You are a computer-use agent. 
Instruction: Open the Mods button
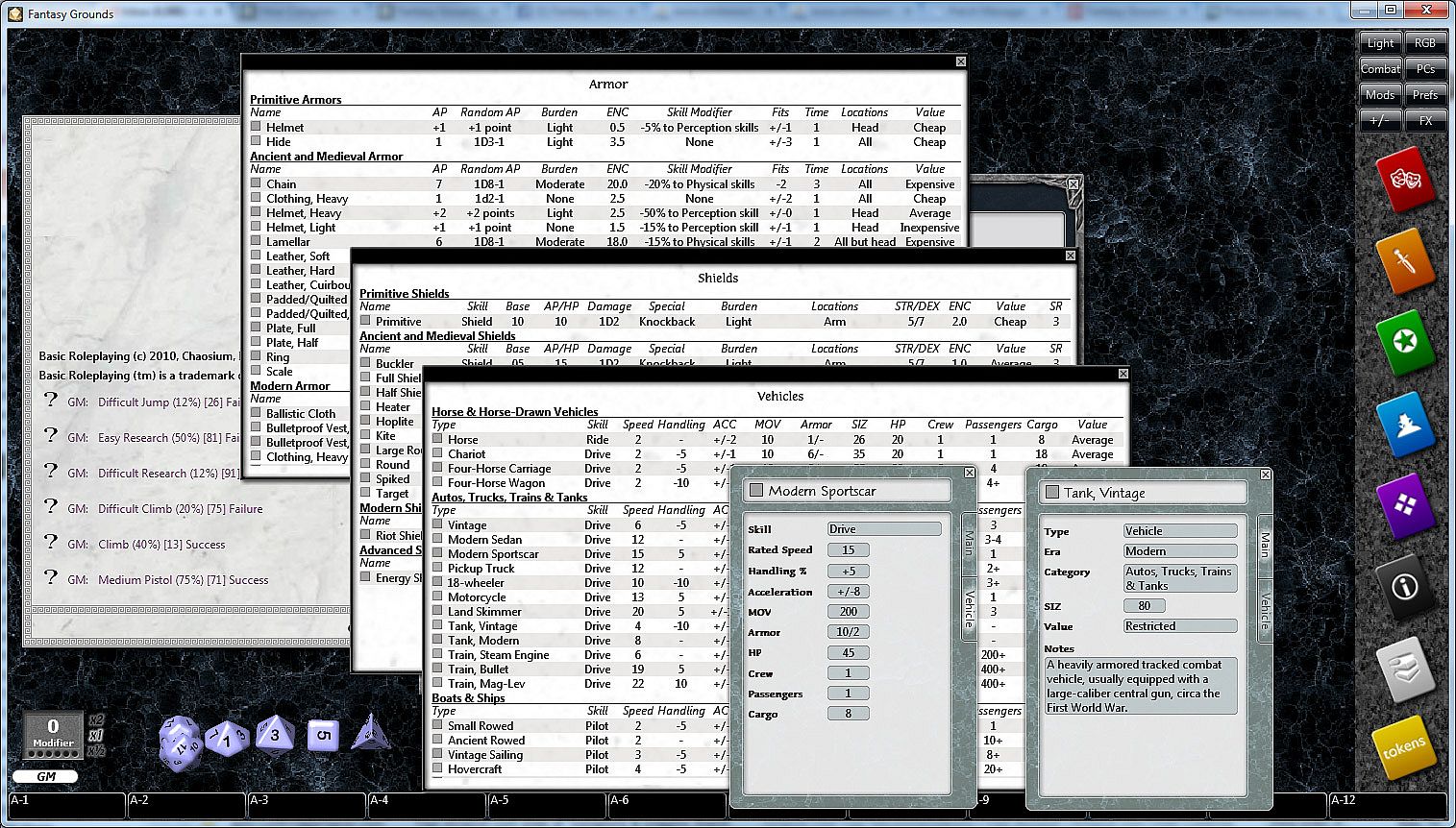click(x=1380, y=95)
